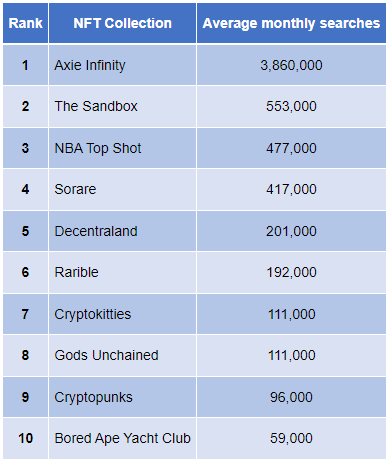This screenshot has height=464, width=391.
Task: Select the Gods Unchained cell
Action: coord(122,355)
